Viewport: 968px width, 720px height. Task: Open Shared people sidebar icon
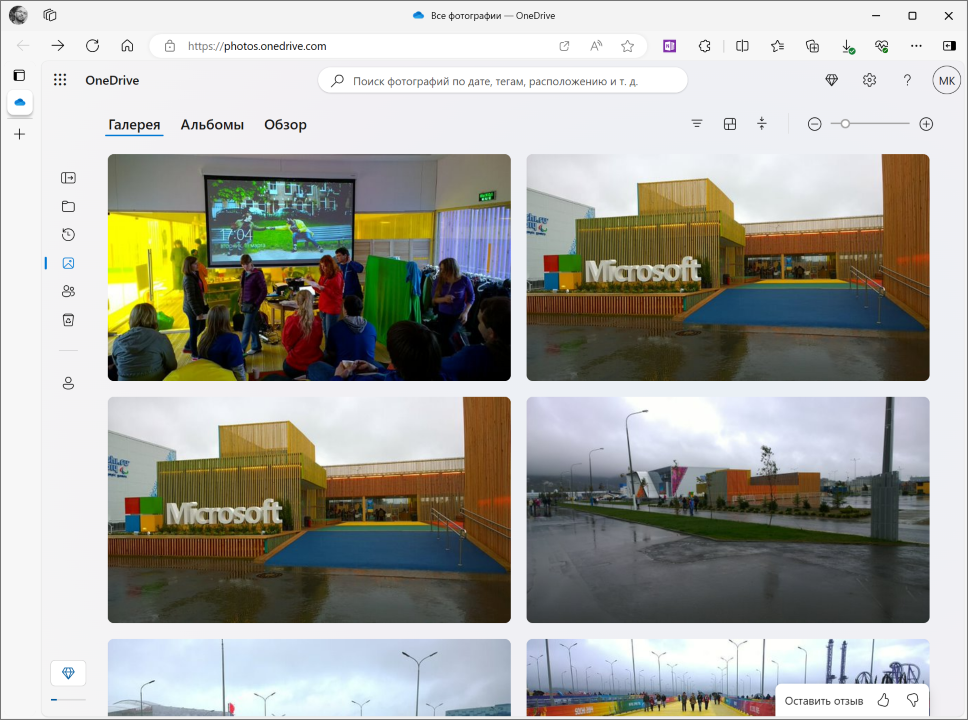click(69, 291)
